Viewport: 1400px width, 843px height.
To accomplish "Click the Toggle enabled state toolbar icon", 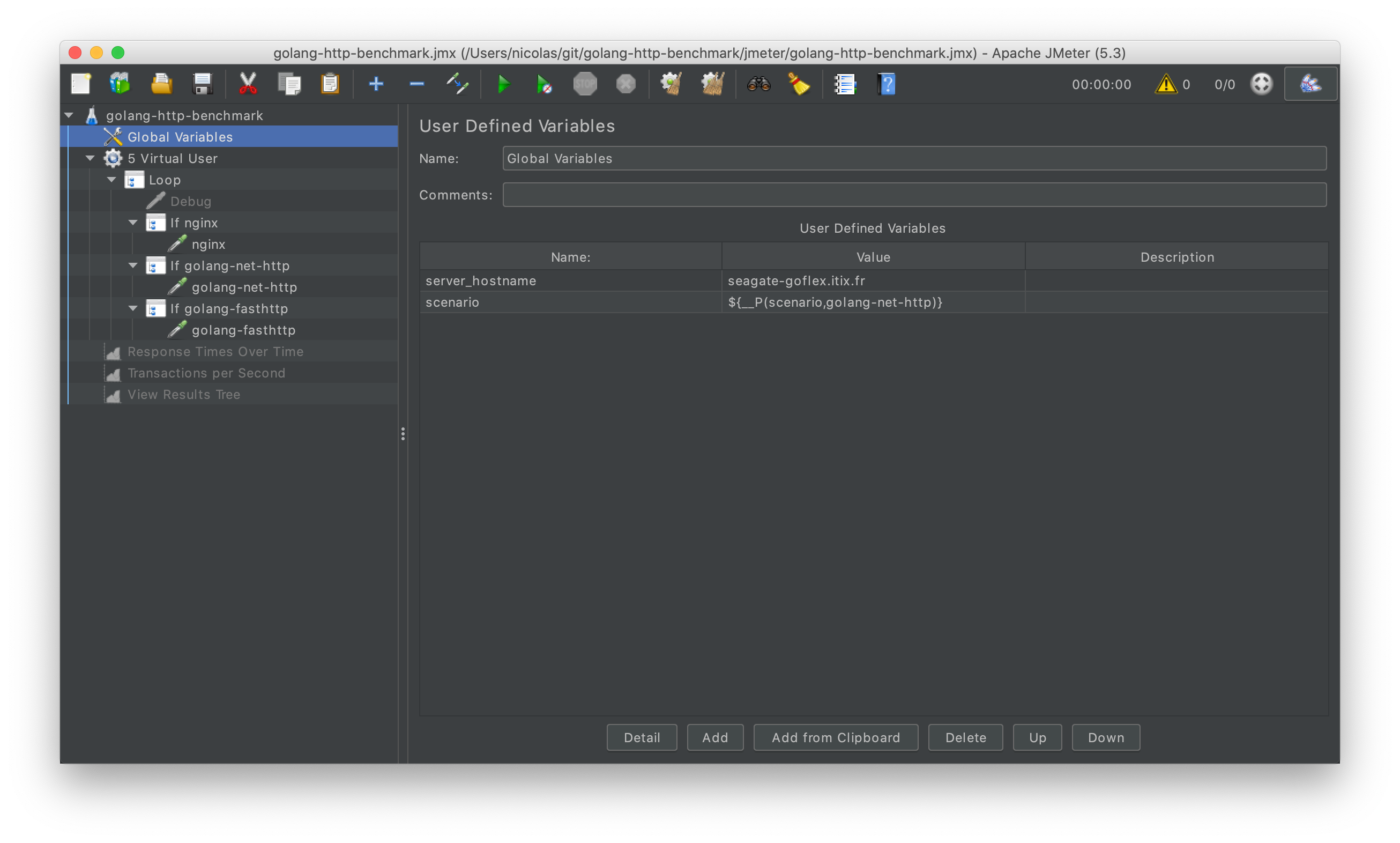I will tap(457, 85).
